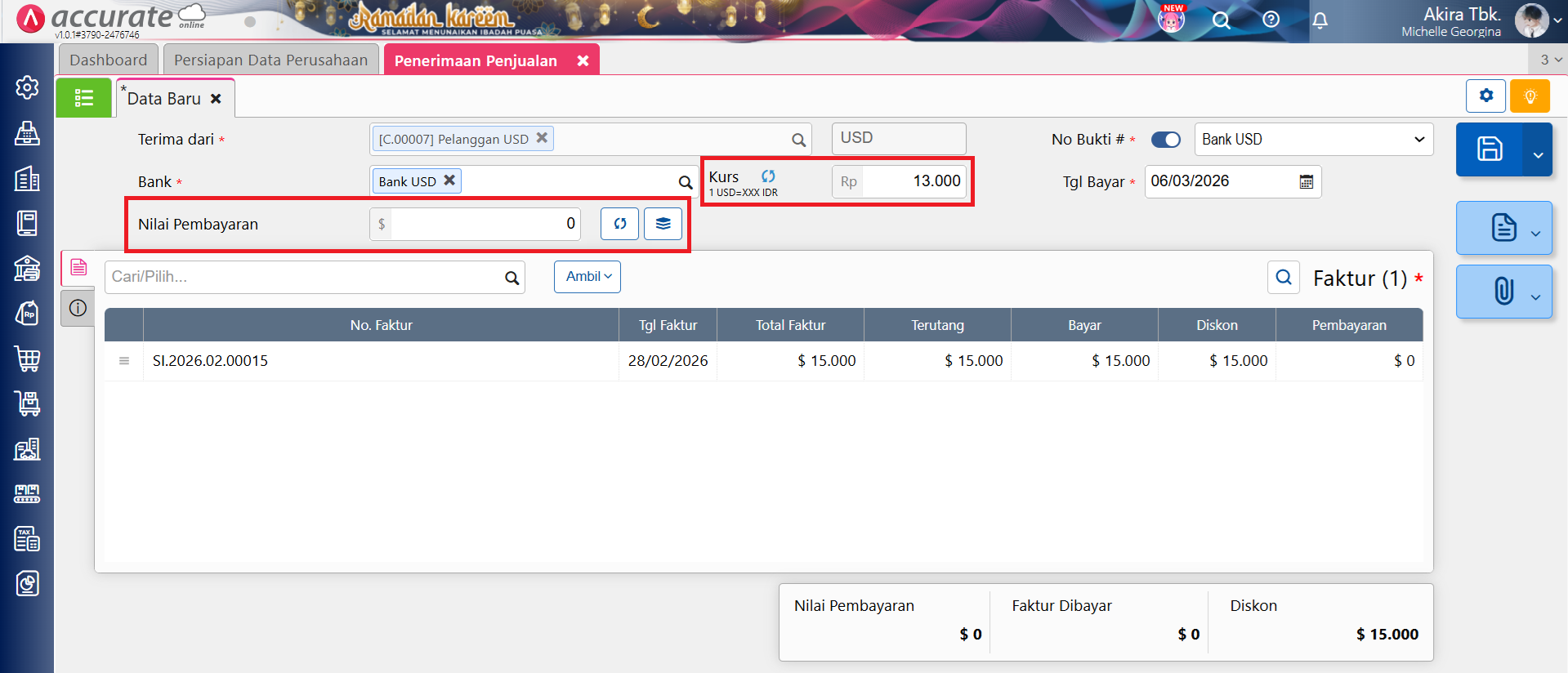Remove Bank USD tag from Bank field
The image size is (1568, 673).
click(449, 181)
